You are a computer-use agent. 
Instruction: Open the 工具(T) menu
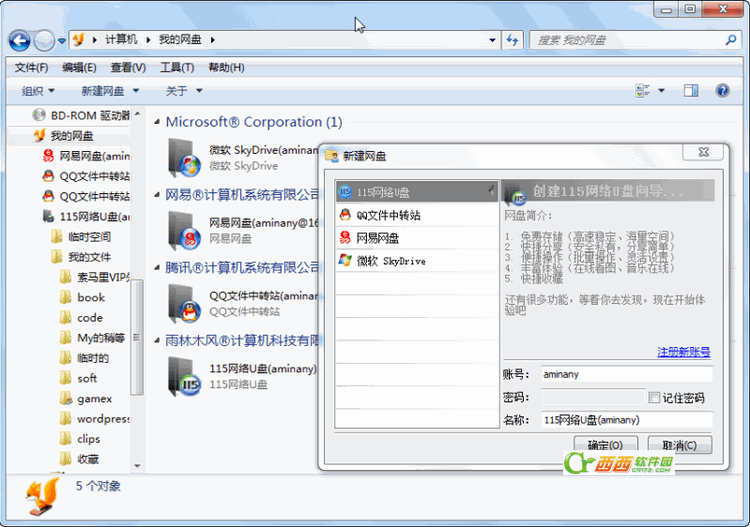(x=176, y=67)
